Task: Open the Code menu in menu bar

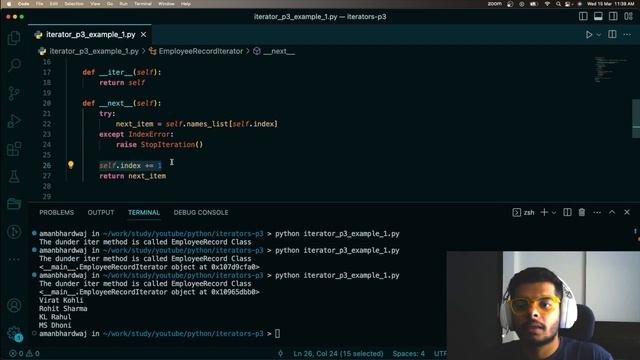Action: coord(24,4)
